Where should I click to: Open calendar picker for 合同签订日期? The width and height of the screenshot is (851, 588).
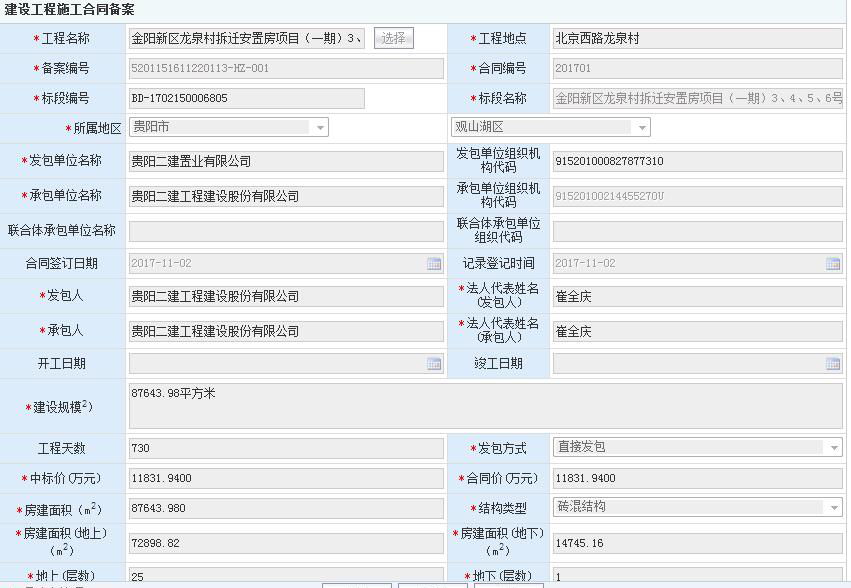point(434,264)
